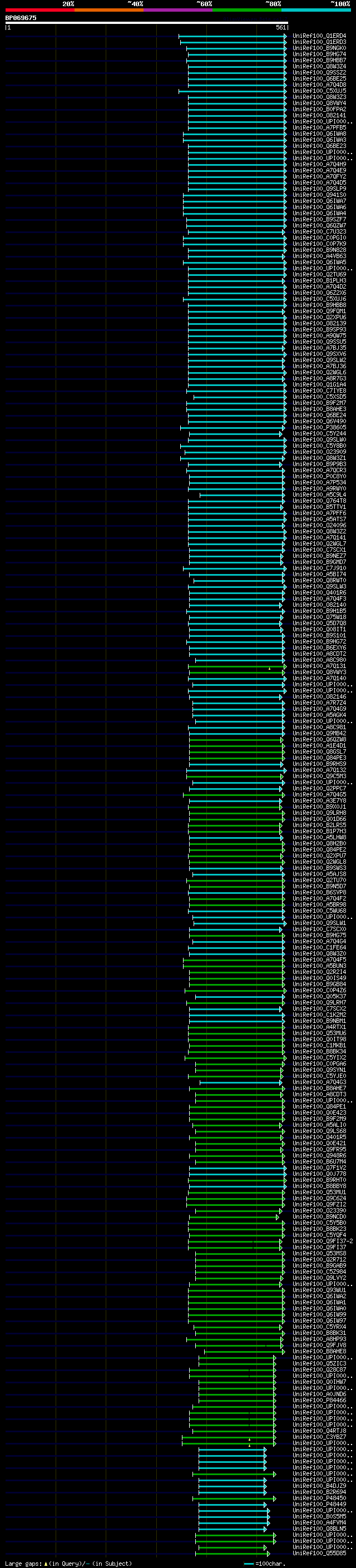Select the UniRef100_B9X0J1 label
Screen dimensions: 356x1568
pos(319,807)
